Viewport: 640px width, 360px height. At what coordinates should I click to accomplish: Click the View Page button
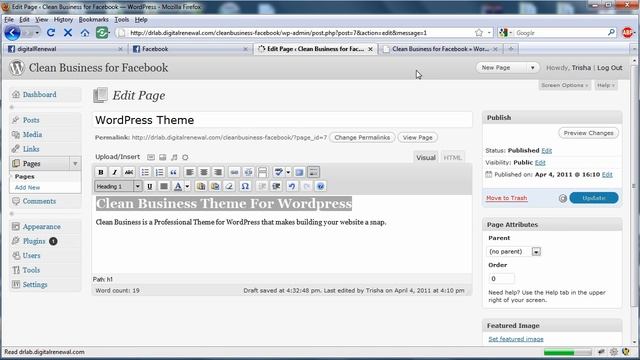click(418, 138)
